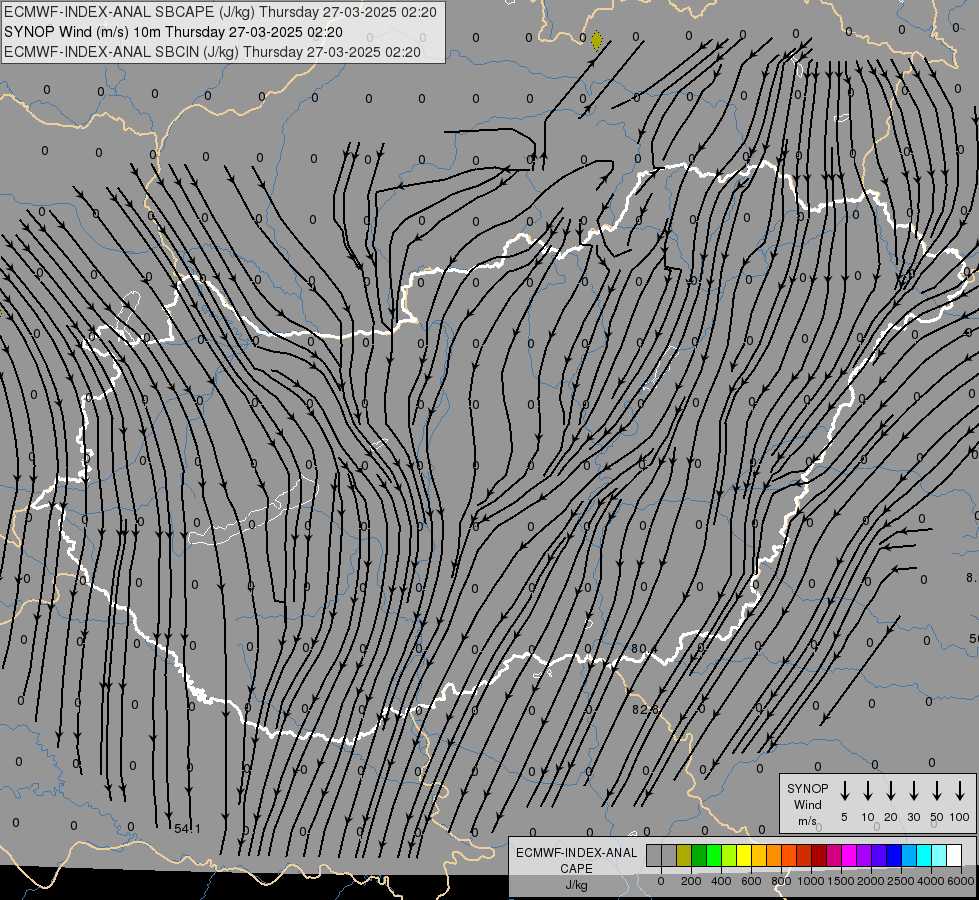Image resolution: width=979 pixels, height=900 pixels.
Task: Click the SBCIN title line in the header
Action: point(212,52)
